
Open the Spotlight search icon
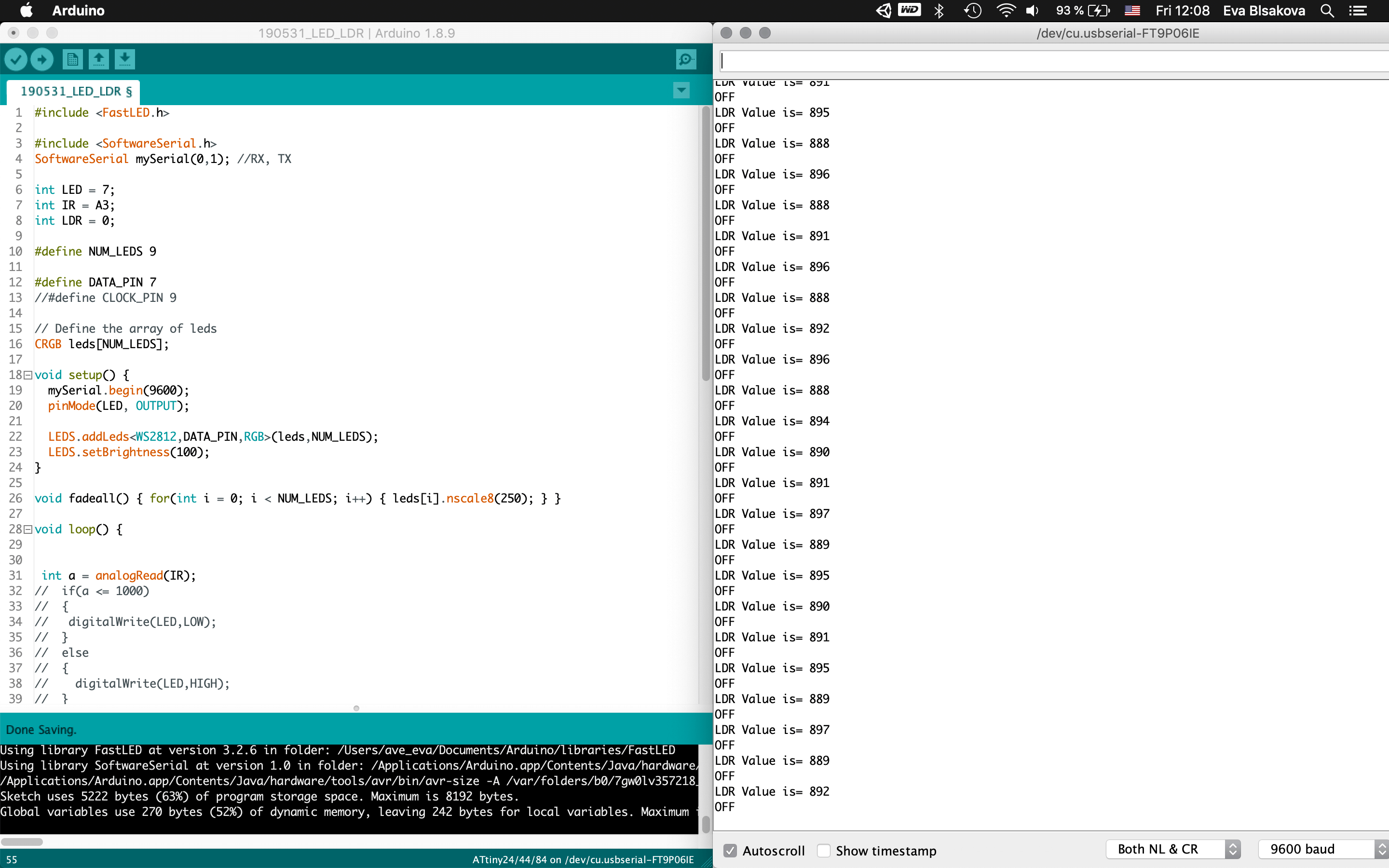(x=1327, y=11)
